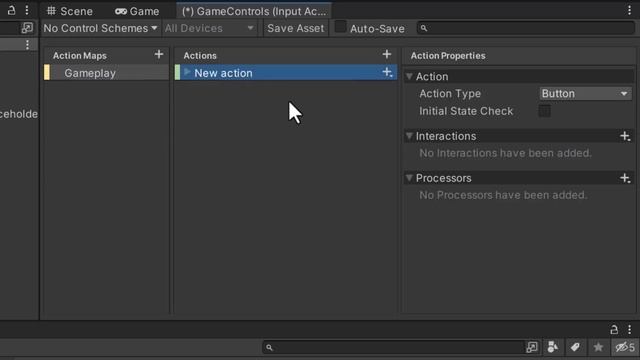Click the favorites star icon
Viewport: 640px width, 360px height.
pyautogui.click(x=598, y=347)
